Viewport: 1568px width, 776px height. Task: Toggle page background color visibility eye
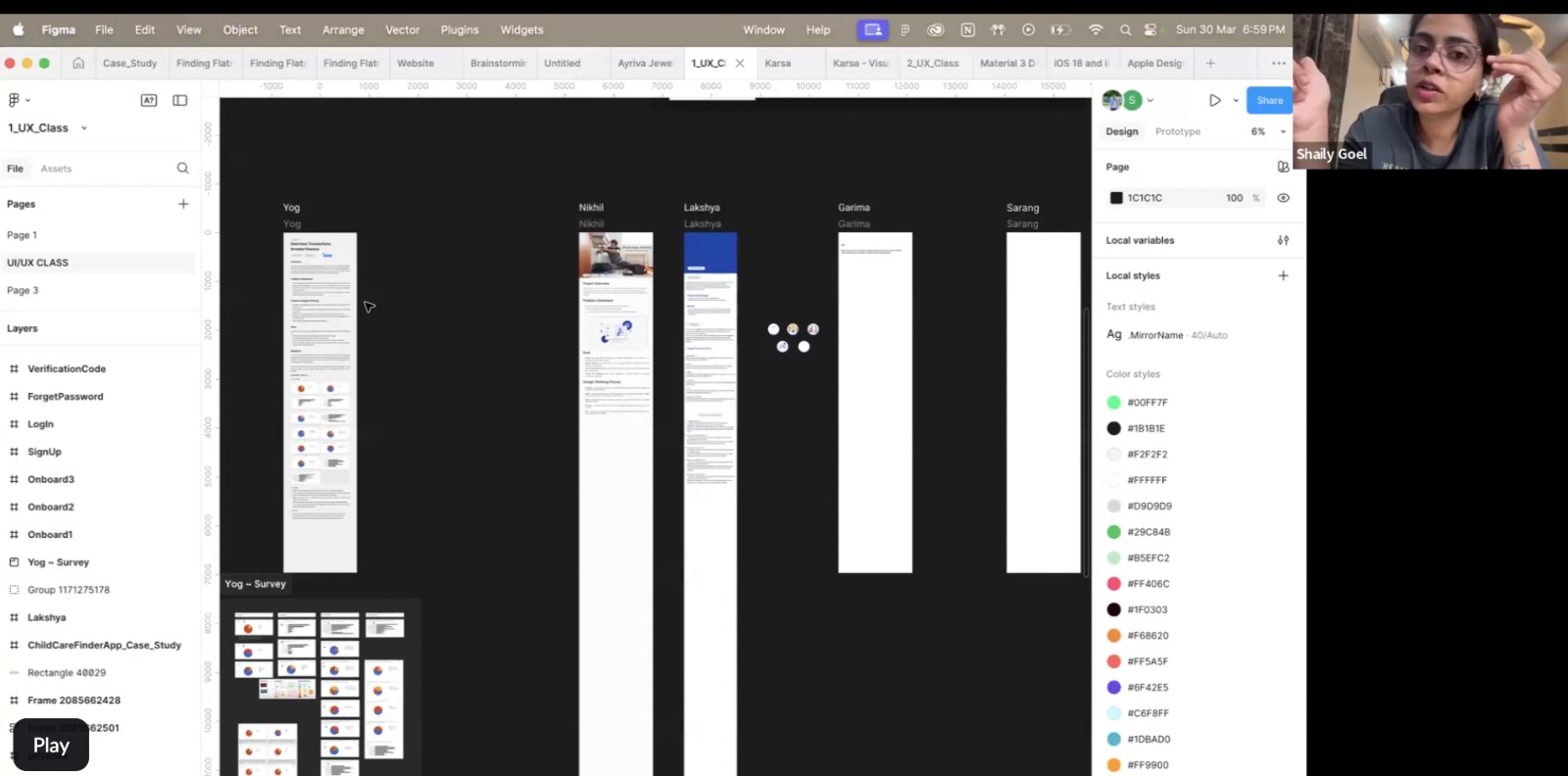point(1283,198)
